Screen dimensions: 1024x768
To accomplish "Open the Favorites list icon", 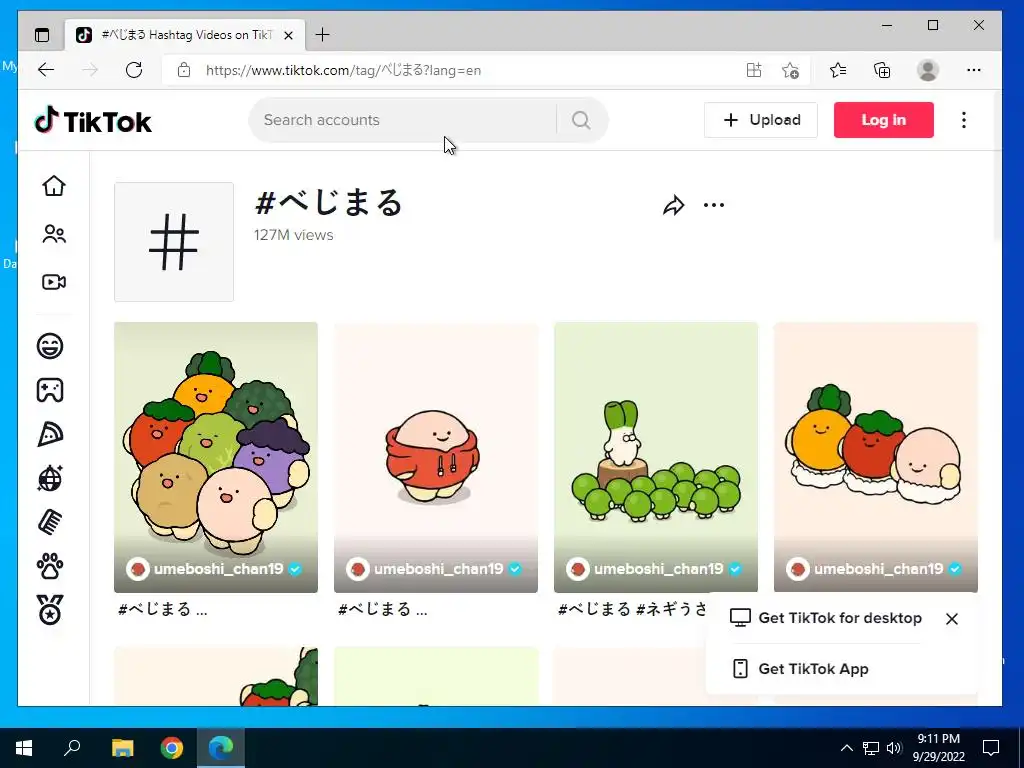I will pos(838,70).
